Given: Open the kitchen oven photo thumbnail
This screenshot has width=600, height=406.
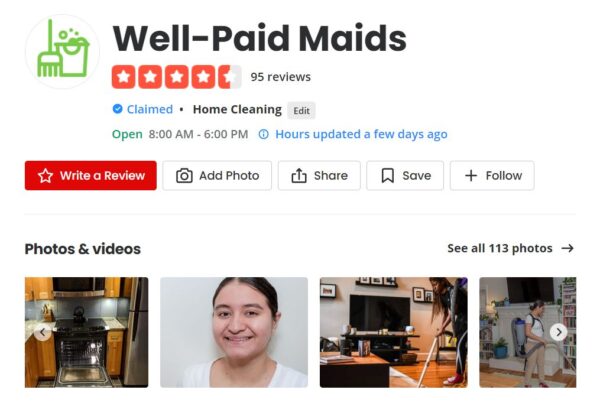Looking at the screenshot, I should [86, 332].
